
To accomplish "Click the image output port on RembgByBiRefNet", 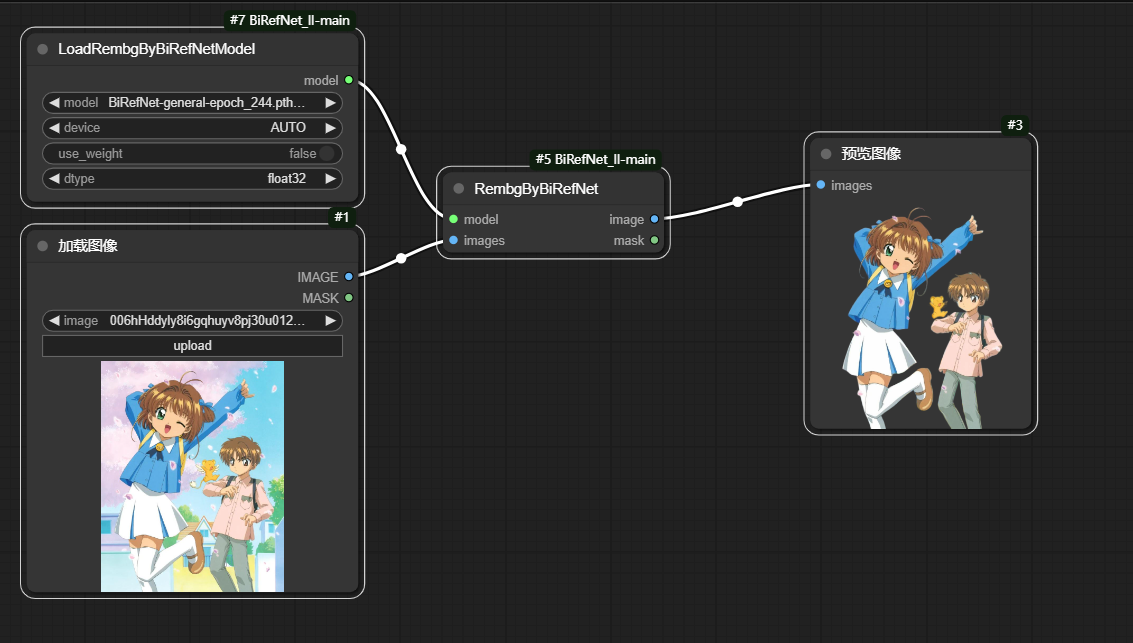I will click(x=654, y=219).
